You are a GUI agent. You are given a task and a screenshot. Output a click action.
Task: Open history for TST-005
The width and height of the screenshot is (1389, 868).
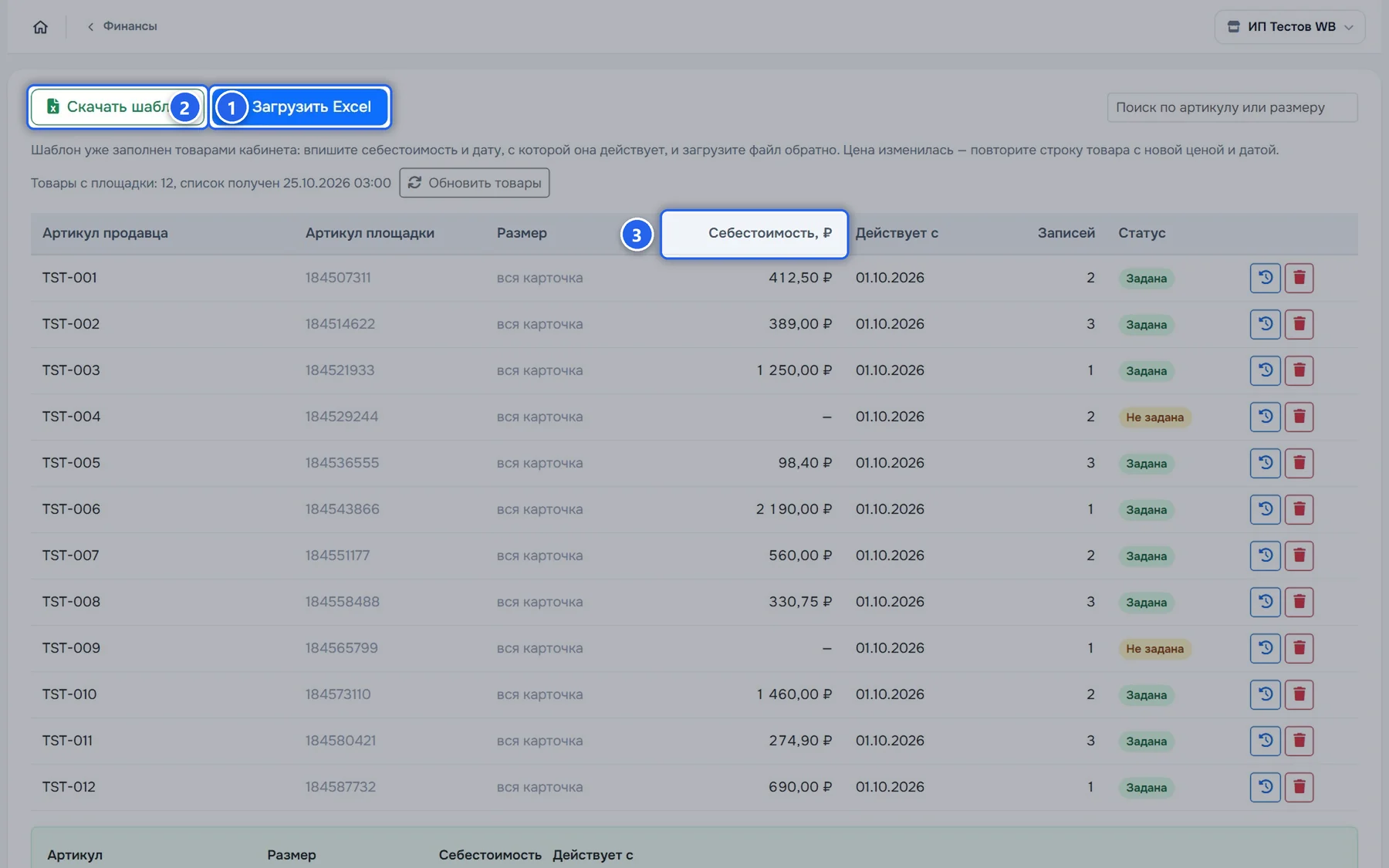[1266, 463]
